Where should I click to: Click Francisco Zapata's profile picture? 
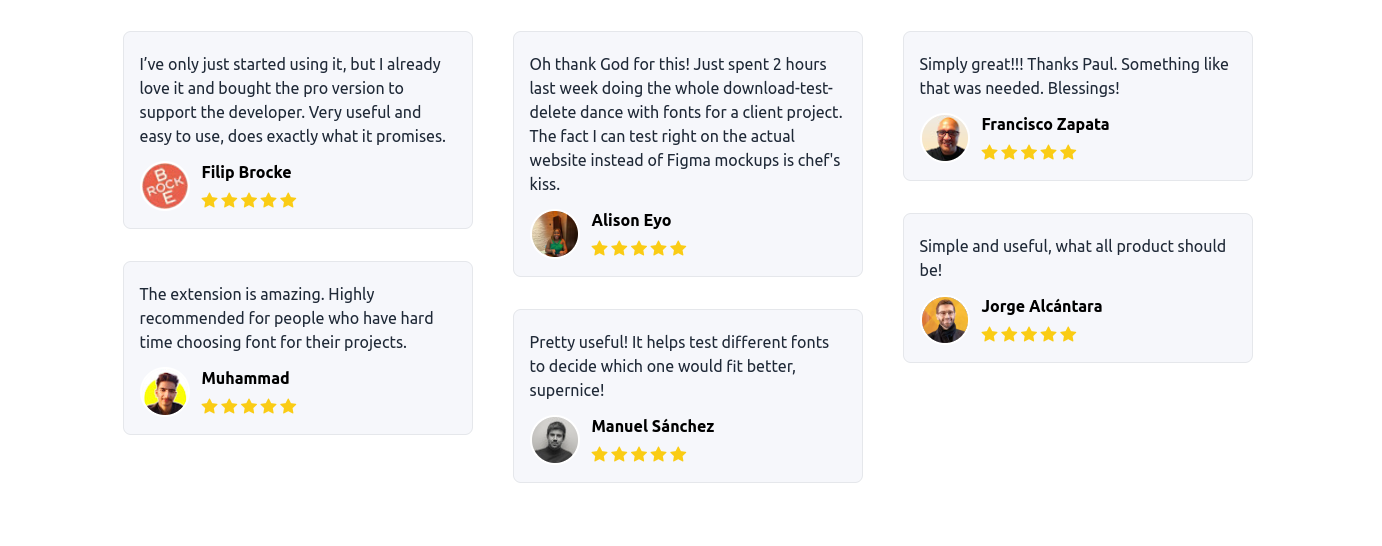[945, 138]
